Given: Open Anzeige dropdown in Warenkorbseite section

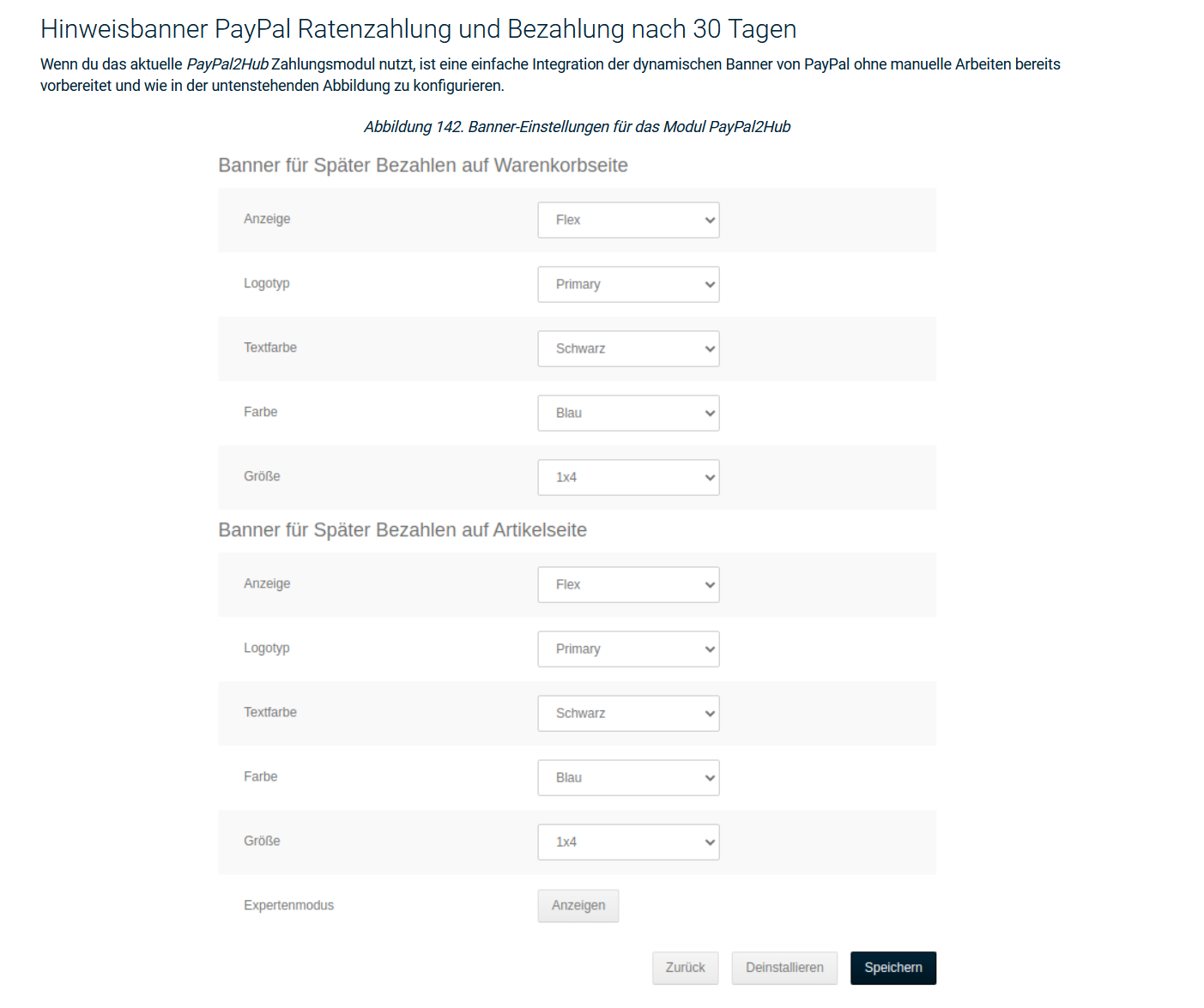Looking at the screenshot, I should [x=628, y=220].
